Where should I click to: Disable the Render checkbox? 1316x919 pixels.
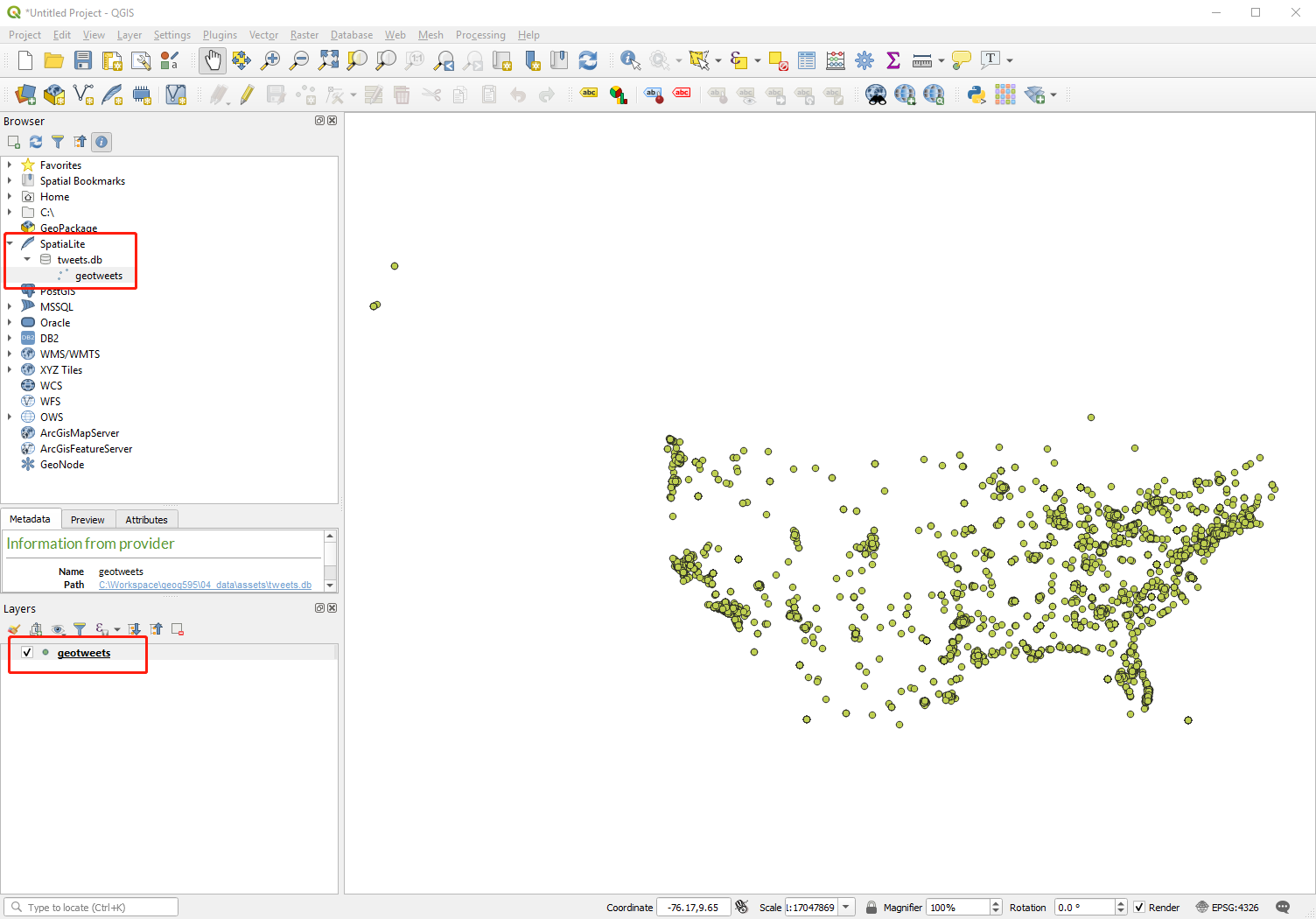click(x=1138, y=907)
